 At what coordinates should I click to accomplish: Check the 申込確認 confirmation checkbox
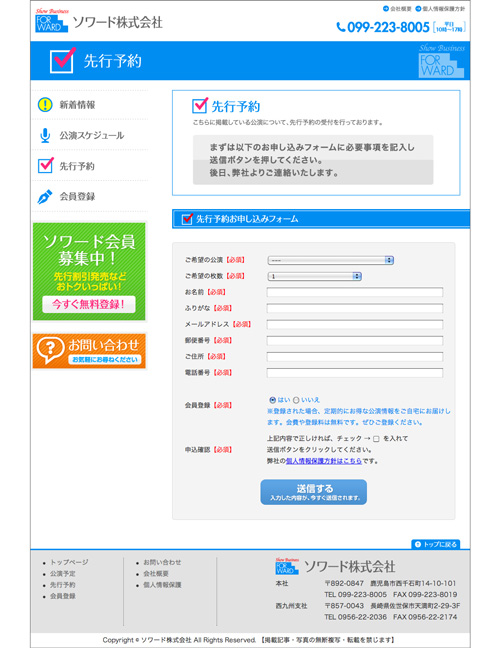376,439
